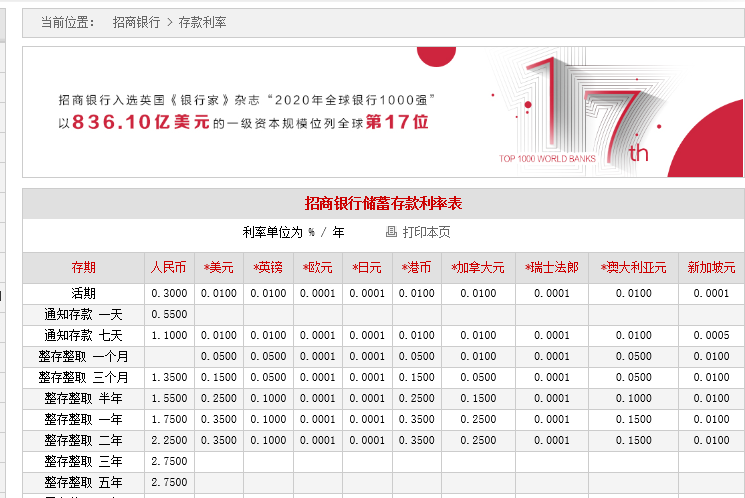Click the 通知存款 一天 rate 0.5500

(169, 315)
